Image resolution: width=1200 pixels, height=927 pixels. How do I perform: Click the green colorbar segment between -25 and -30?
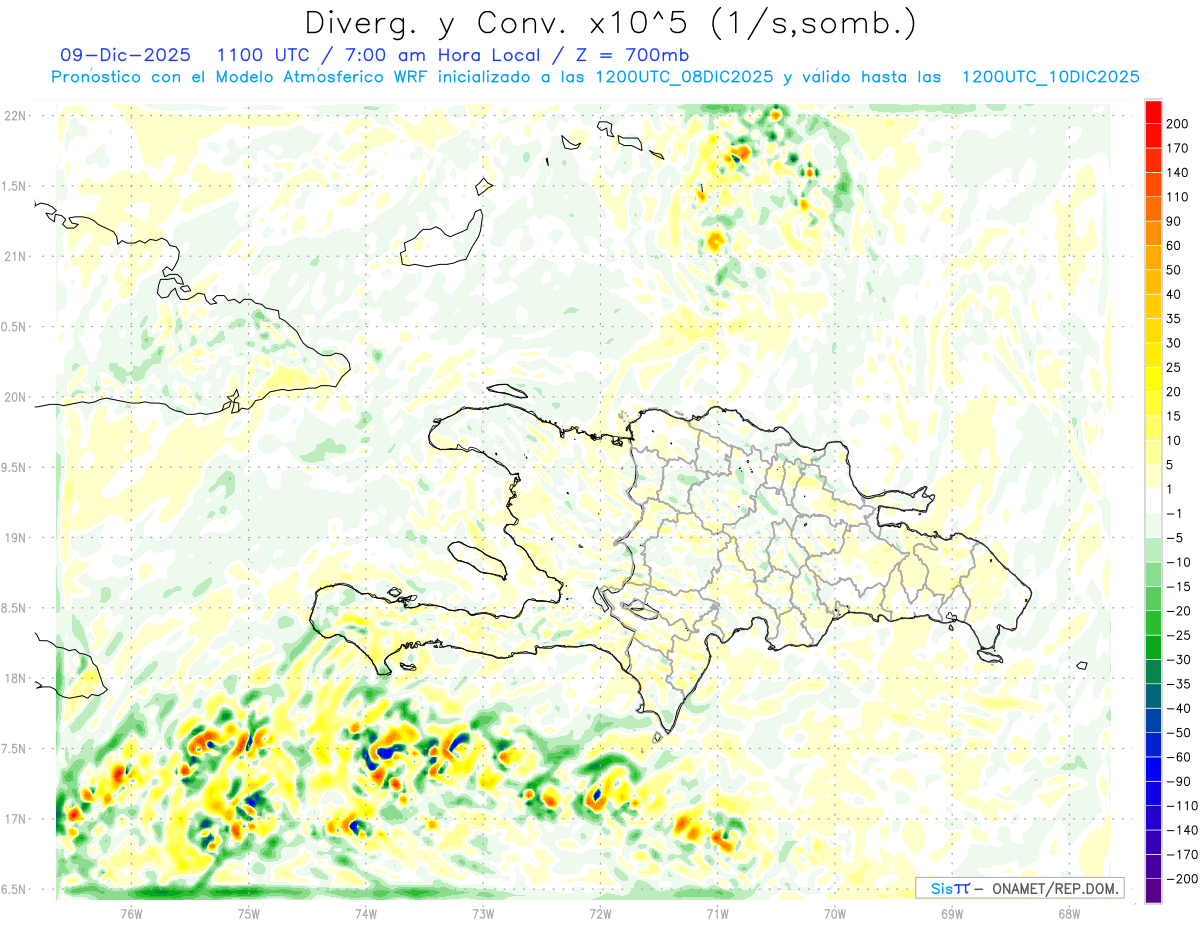pos(1154,648)
